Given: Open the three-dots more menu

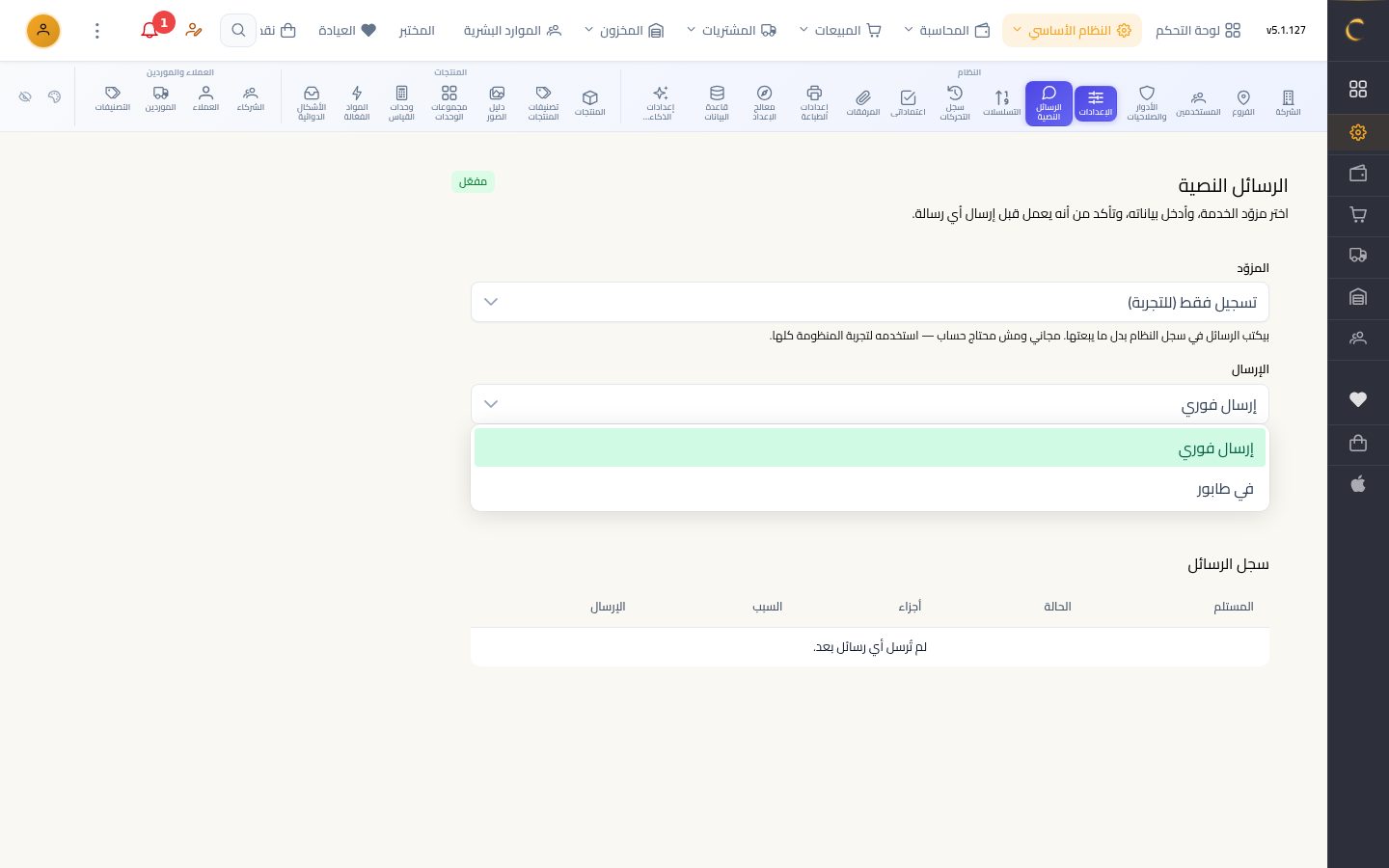Looking at the screenshot, I should pos(96,31).
